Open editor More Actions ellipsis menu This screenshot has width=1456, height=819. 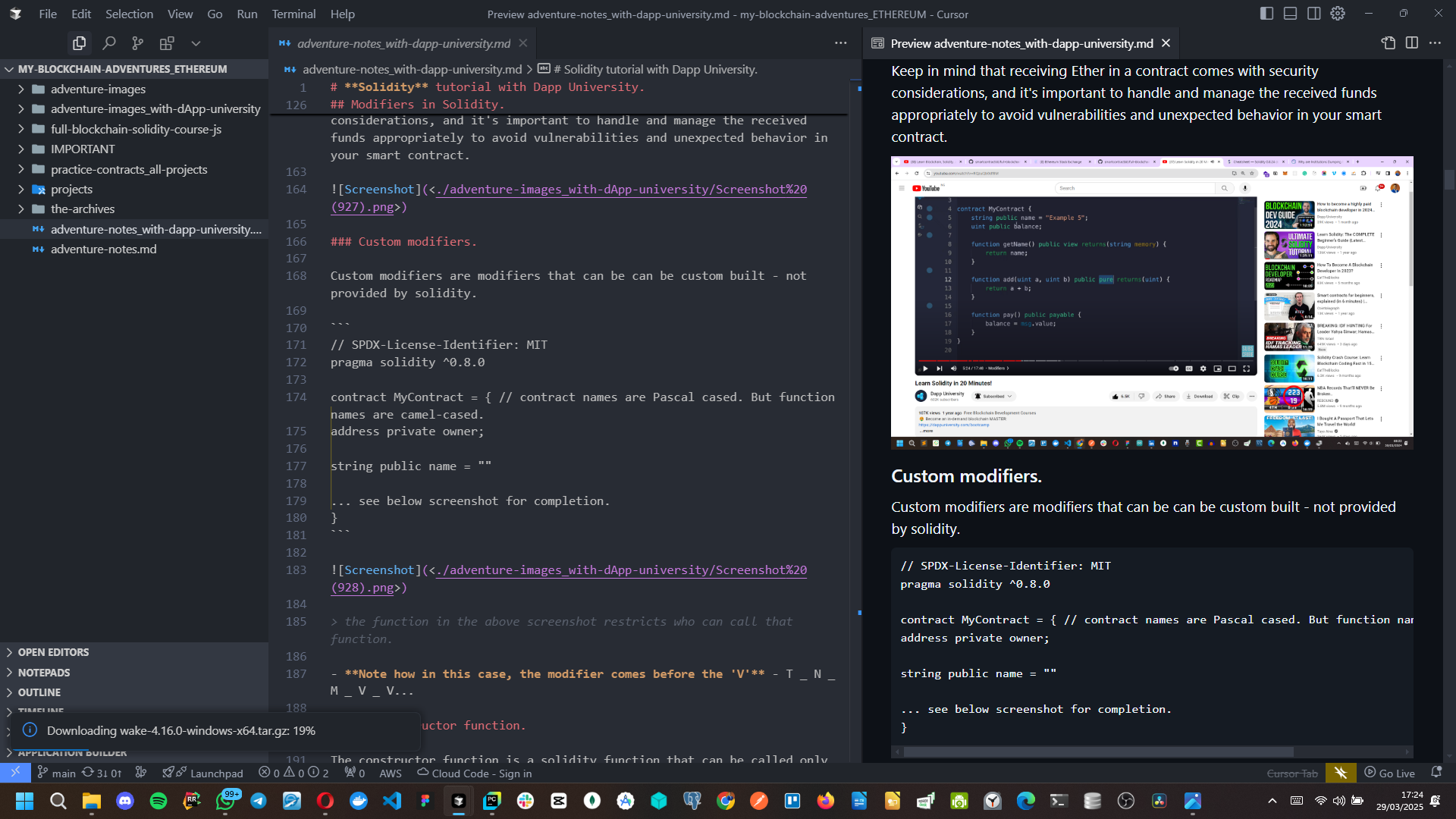tap(840, 43)
